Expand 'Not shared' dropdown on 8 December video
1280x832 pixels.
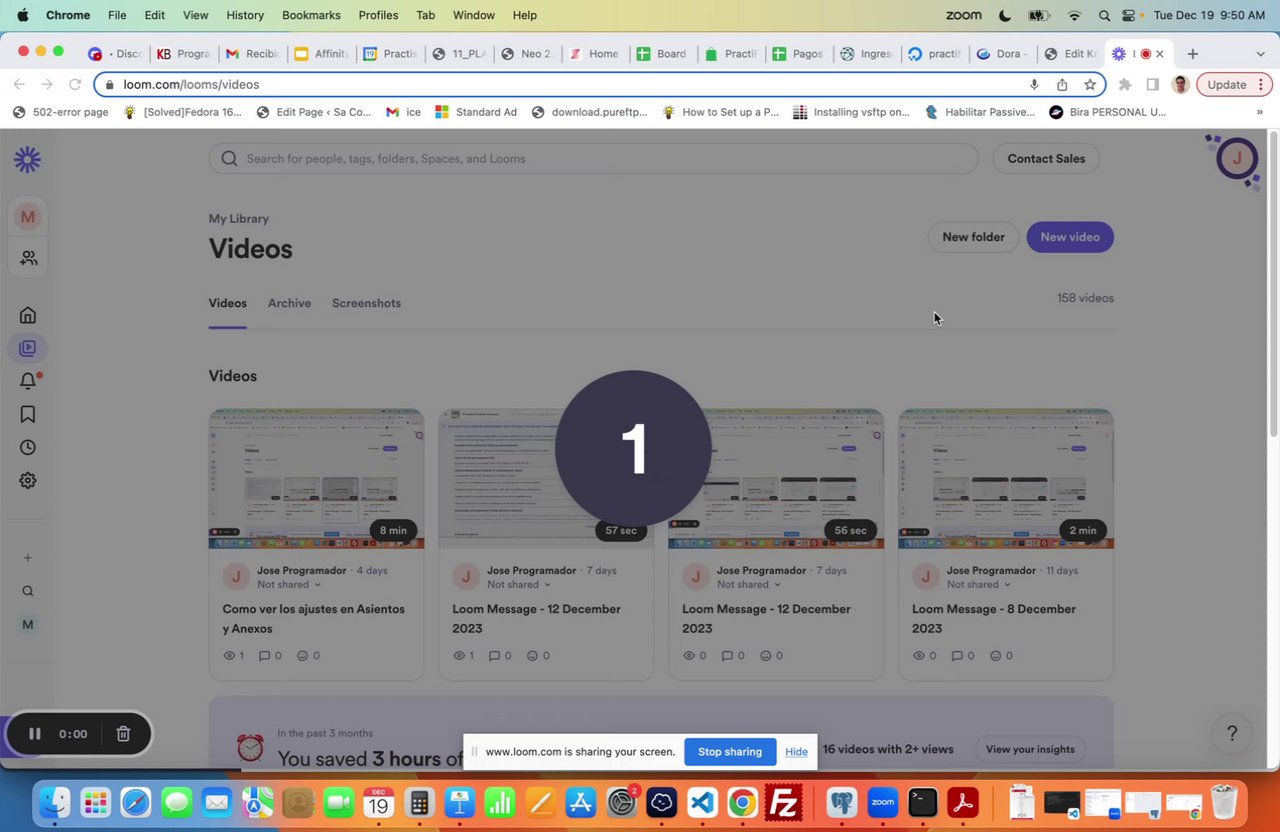(x=979, y=585)
